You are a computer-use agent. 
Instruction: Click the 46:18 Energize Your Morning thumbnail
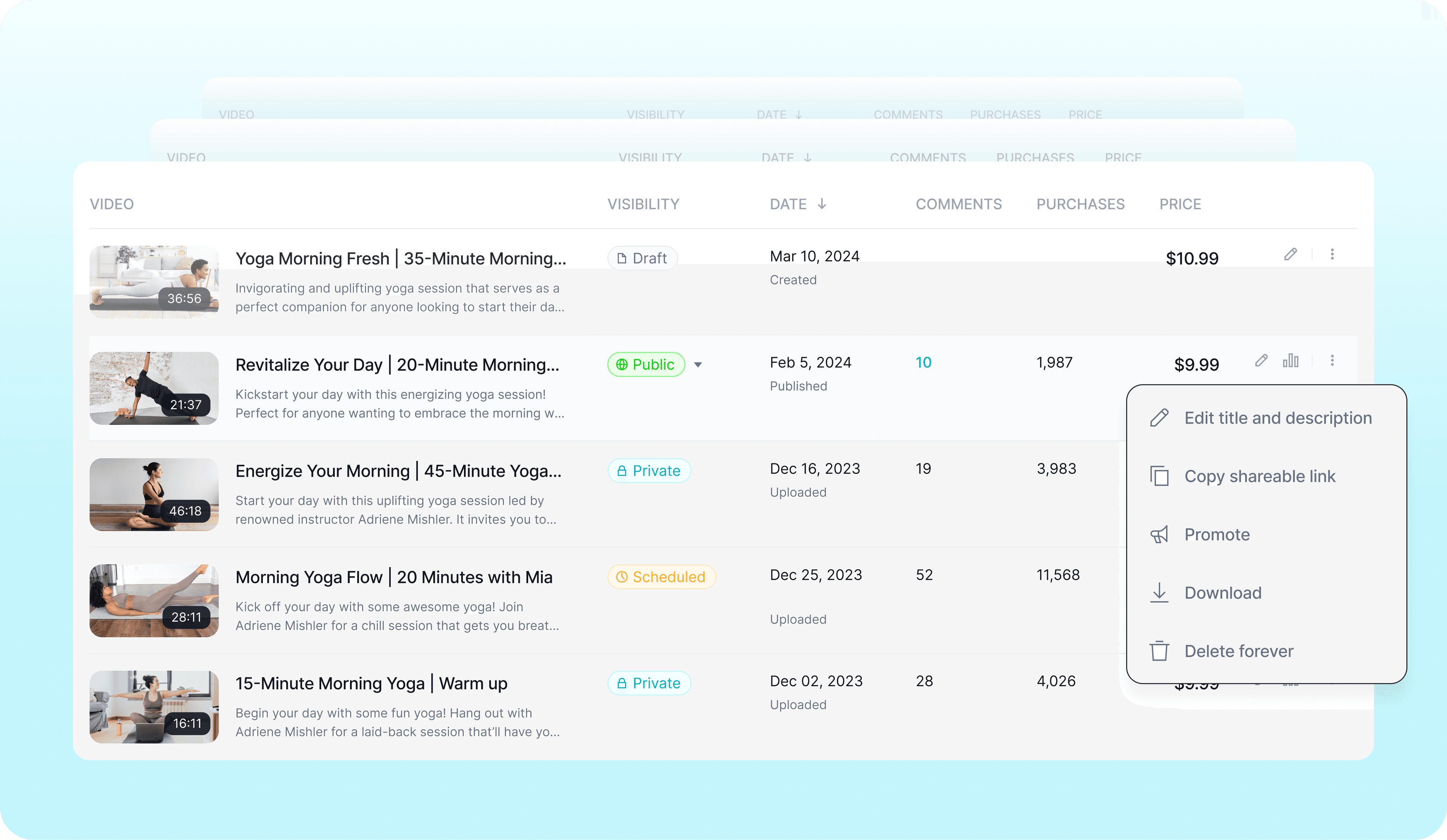154,494
